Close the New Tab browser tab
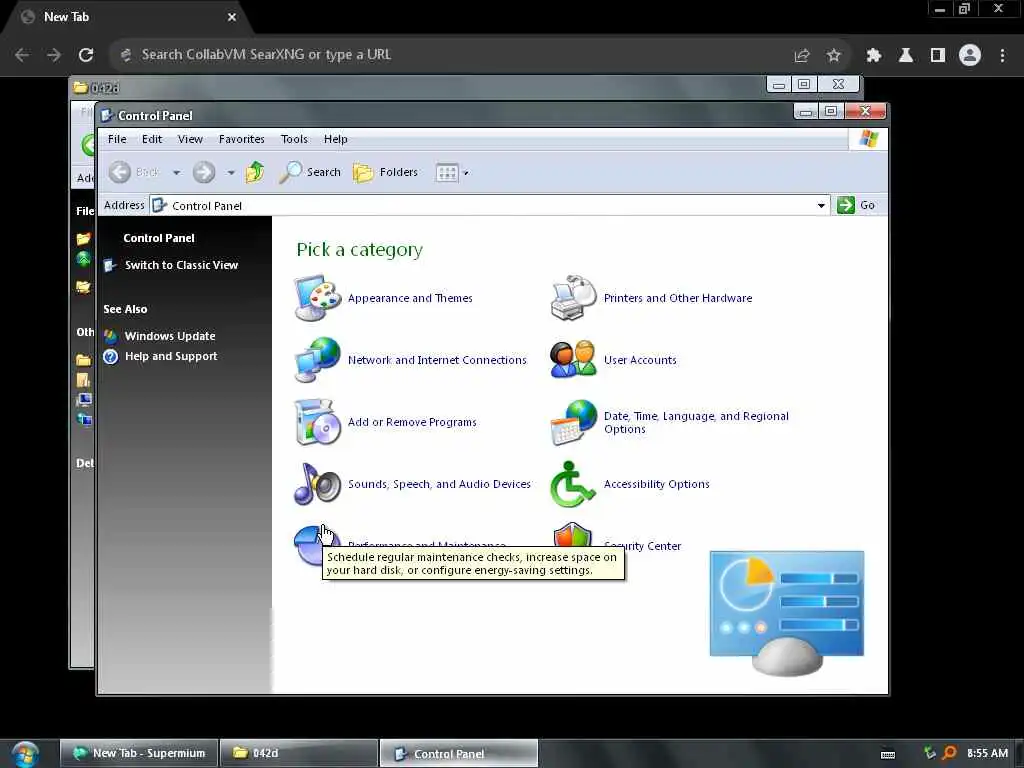1024x768 pixels. (x=232, y=17)
